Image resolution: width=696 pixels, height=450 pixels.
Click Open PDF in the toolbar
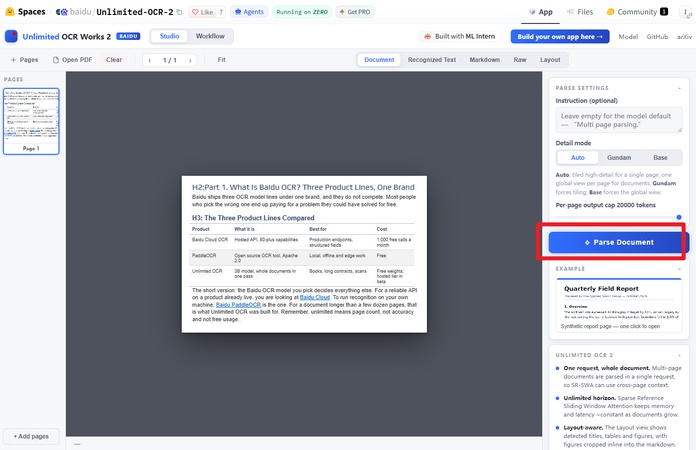click(72, 60)
